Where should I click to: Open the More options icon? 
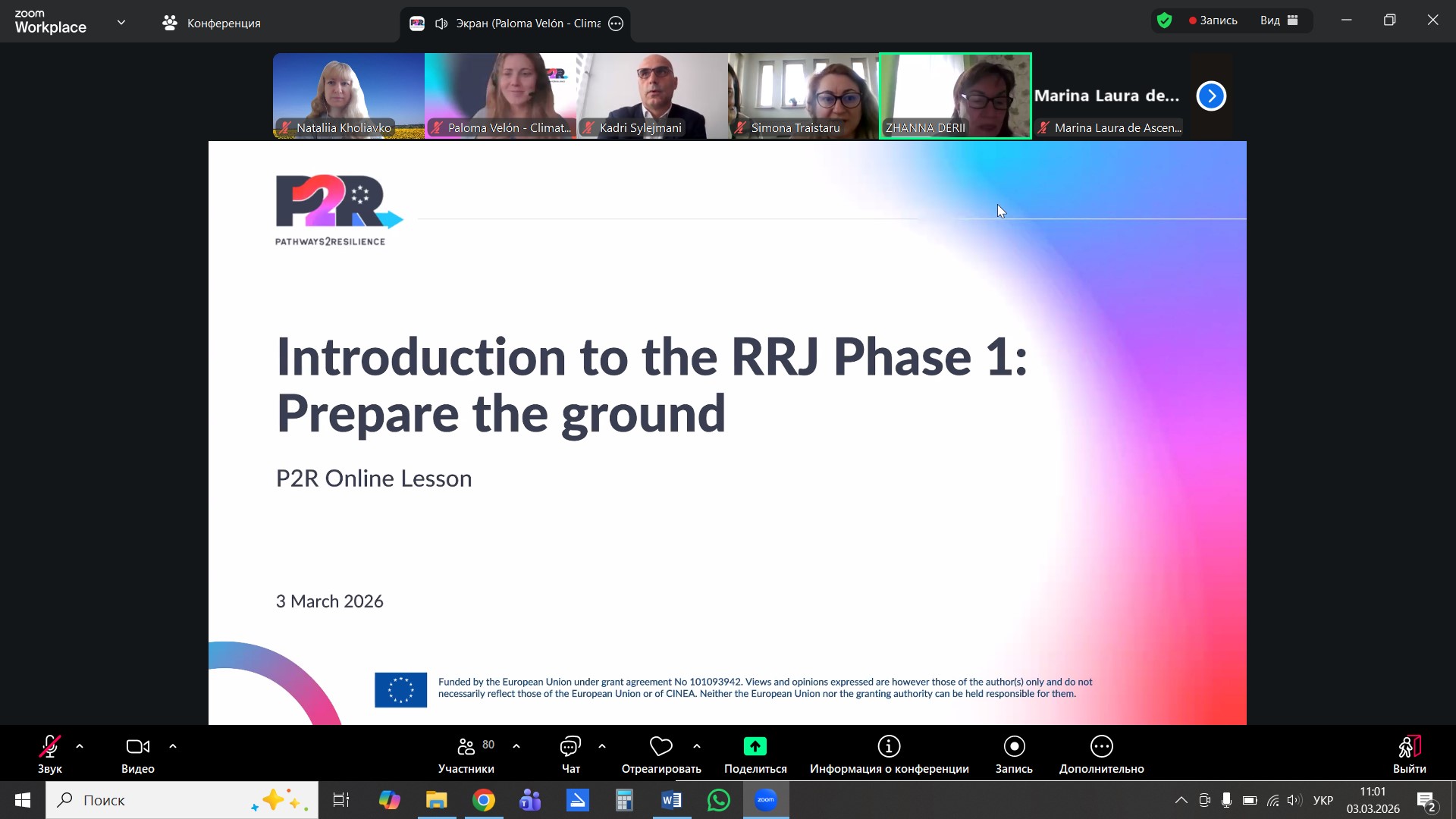click(x=1101, y=747)
